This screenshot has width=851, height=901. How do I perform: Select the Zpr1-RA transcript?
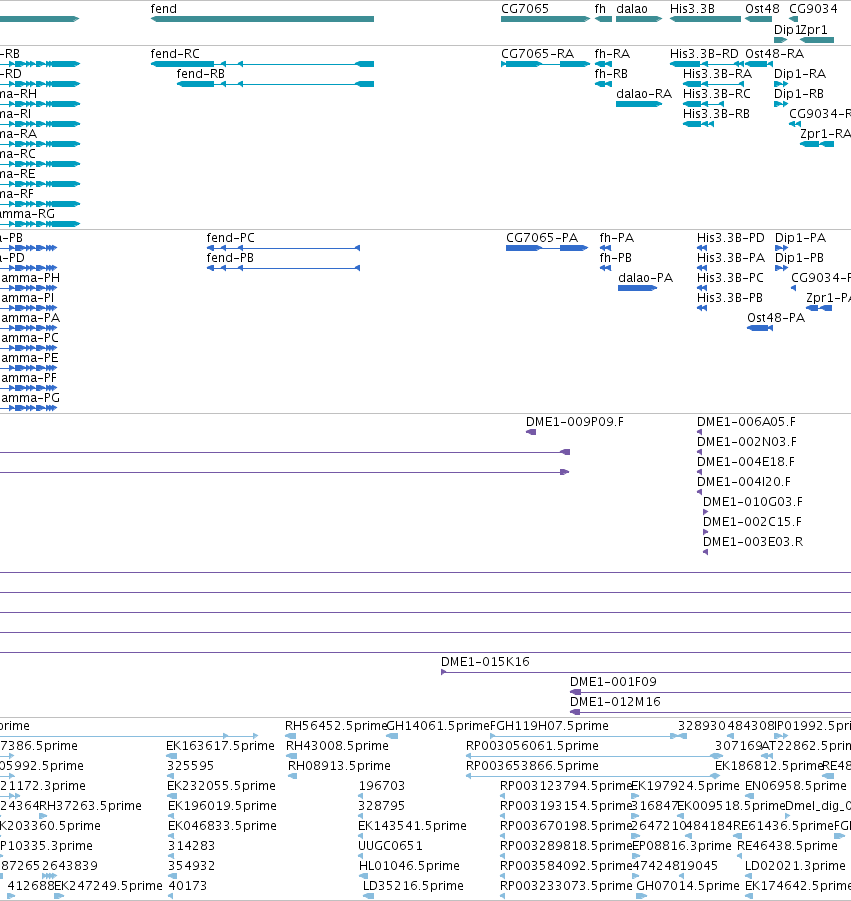point(817,144)
